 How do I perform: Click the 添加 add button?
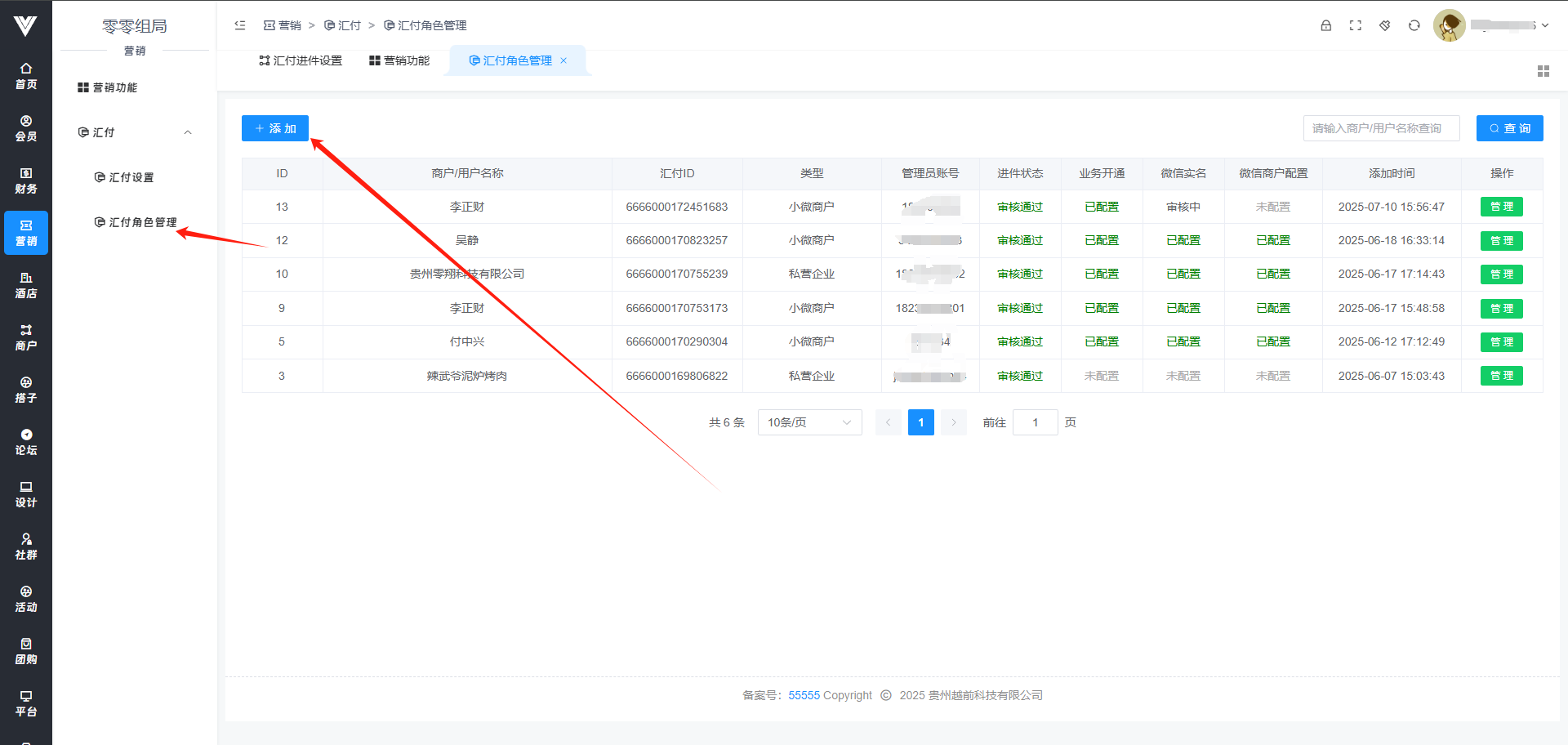pos(275,128)
